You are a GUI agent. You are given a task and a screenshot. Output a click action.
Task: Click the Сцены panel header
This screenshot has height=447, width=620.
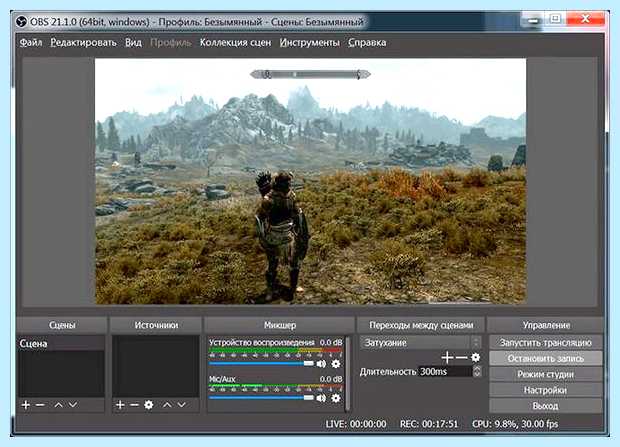click(x=62, y=325)
